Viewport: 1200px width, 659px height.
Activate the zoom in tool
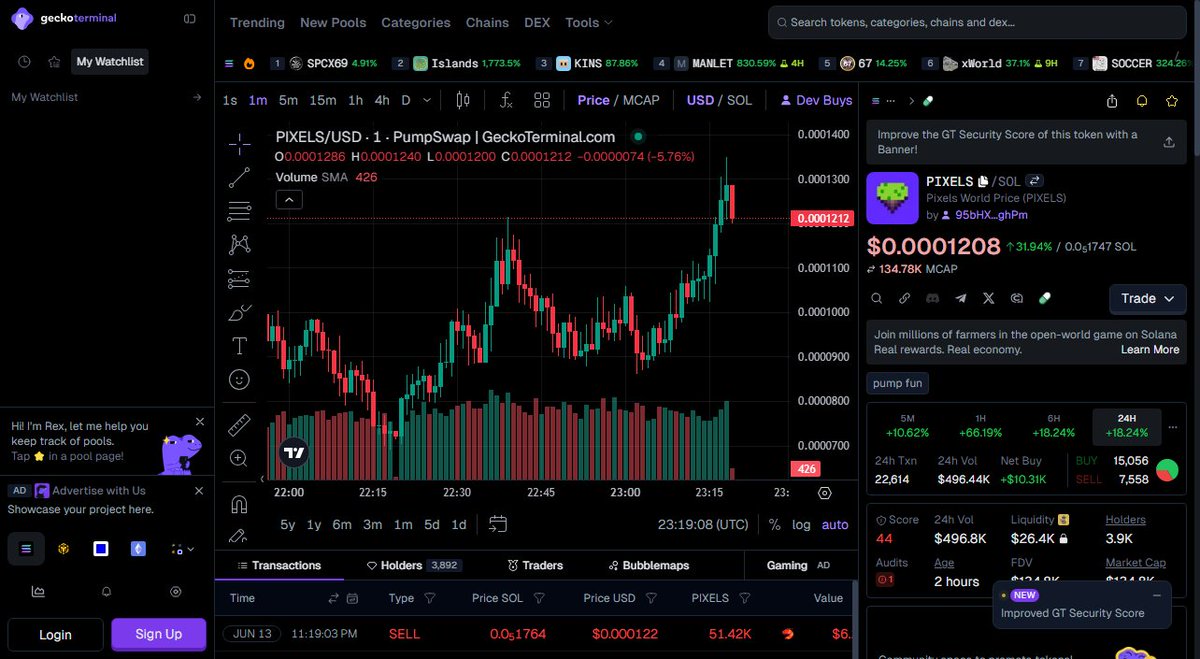[x=239, y=458]
